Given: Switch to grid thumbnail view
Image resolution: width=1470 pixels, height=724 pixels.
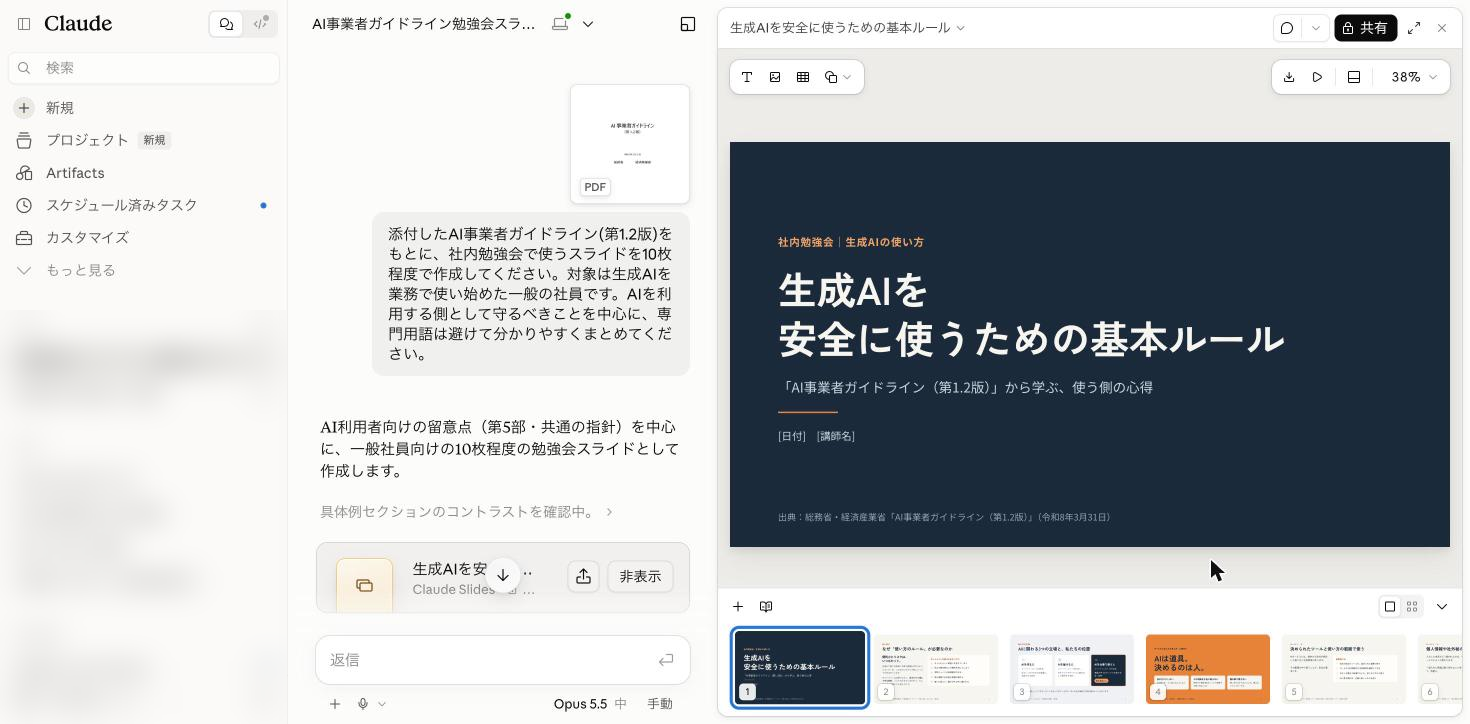Looking at the screenshot, I should 1412,606.
